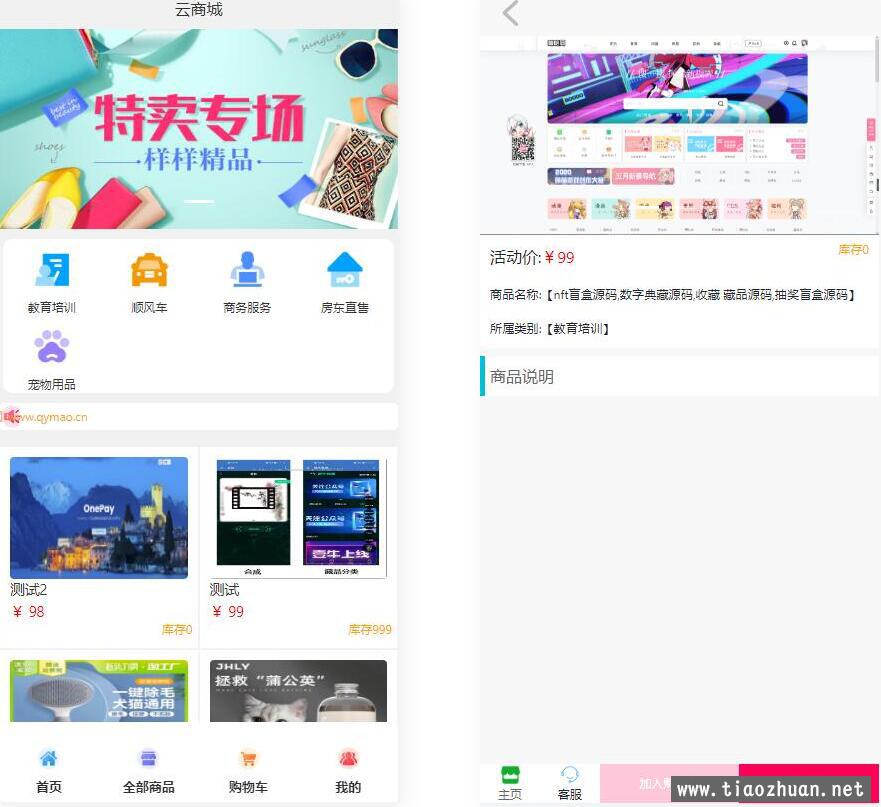
Task: Click the 我的 tab label
Action: point(348,787)
